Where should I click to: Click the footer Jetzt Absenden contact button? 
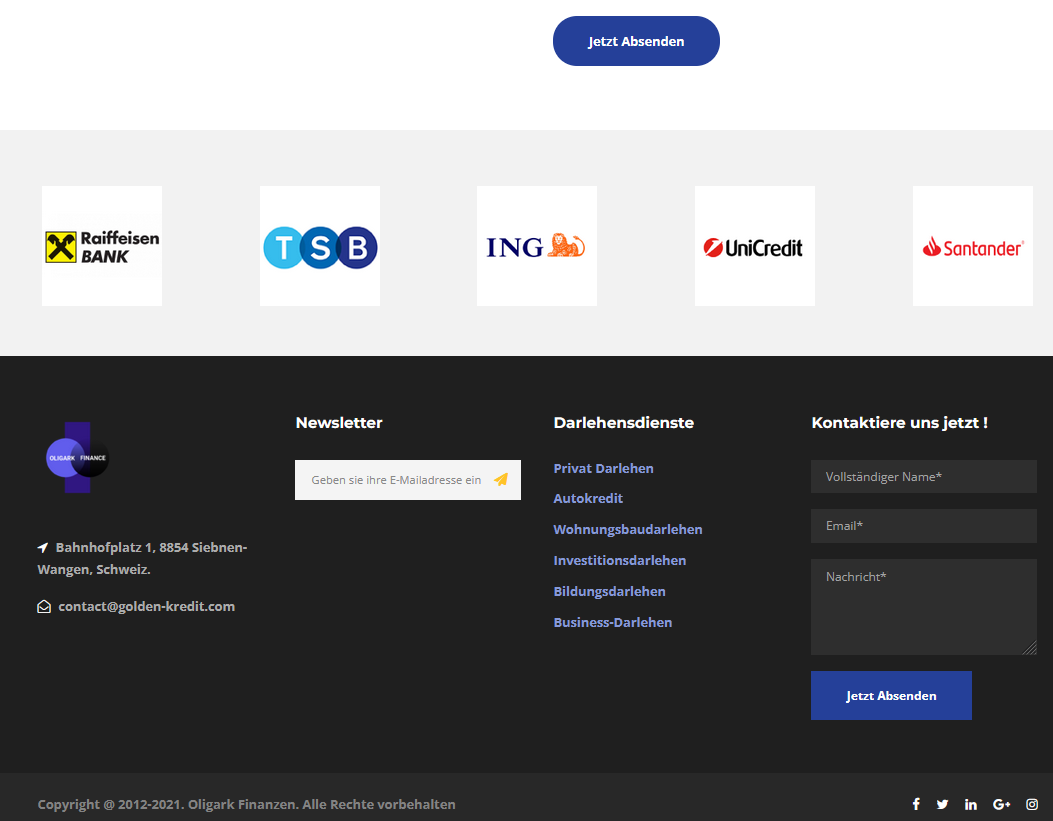[891, 695]
